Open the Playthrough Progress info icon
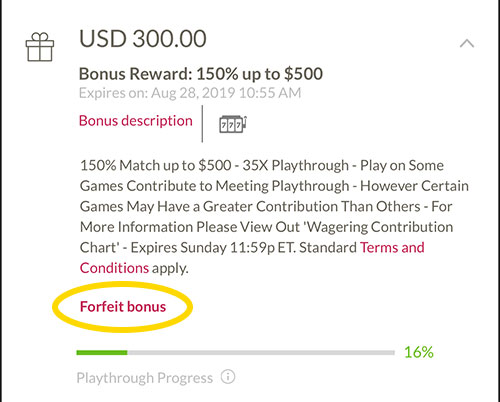 coord(228,377)
